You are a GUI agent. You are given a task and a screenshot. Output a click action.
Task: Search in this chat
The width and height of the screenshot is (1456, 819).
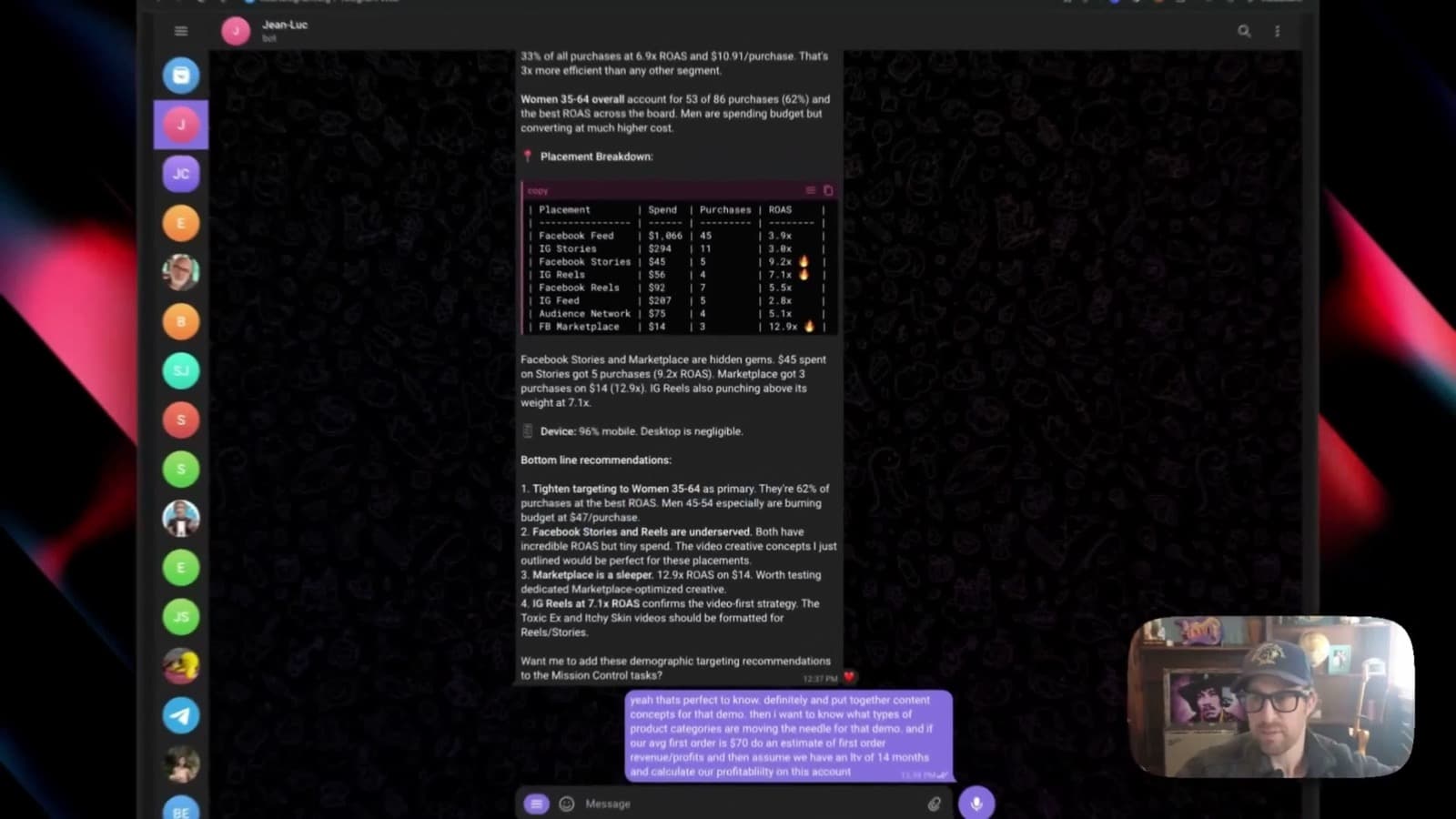(1244, 31)
